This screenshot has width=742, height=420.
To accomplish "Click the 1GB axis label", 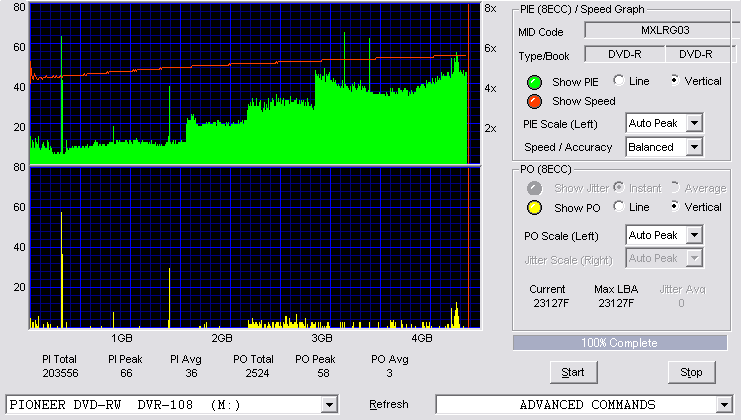I will point(122,339).
